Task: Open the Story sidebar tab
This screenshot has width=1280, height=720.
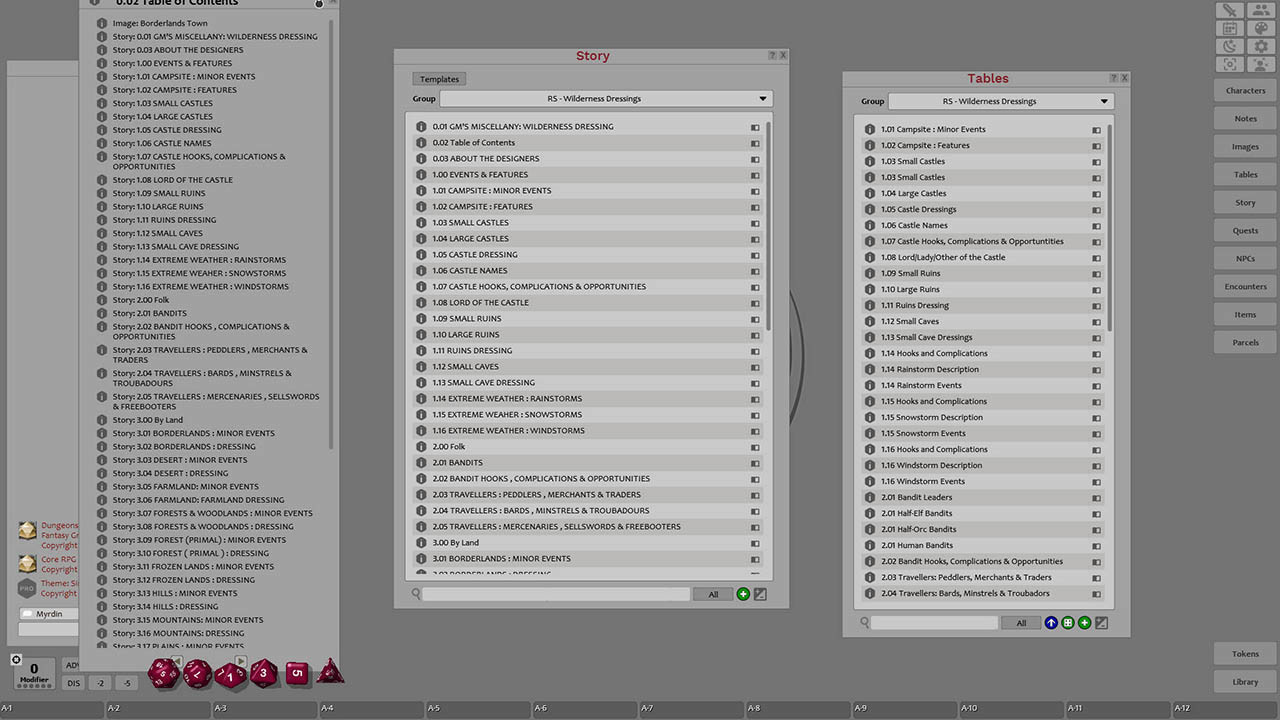Action: pyautogui.click(x=1244, y=202)
